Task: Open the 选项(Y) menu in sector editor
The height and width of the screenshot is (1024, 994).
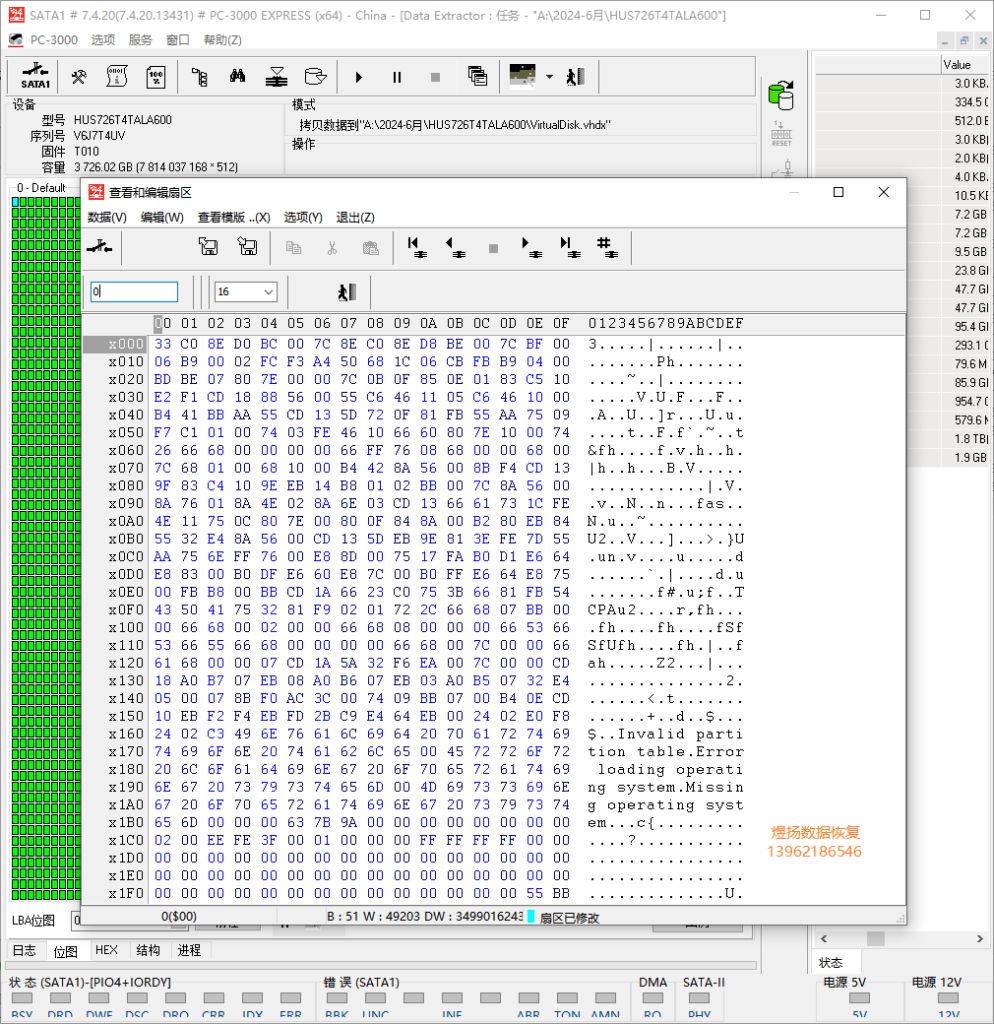Action: [x=303, y=217]
